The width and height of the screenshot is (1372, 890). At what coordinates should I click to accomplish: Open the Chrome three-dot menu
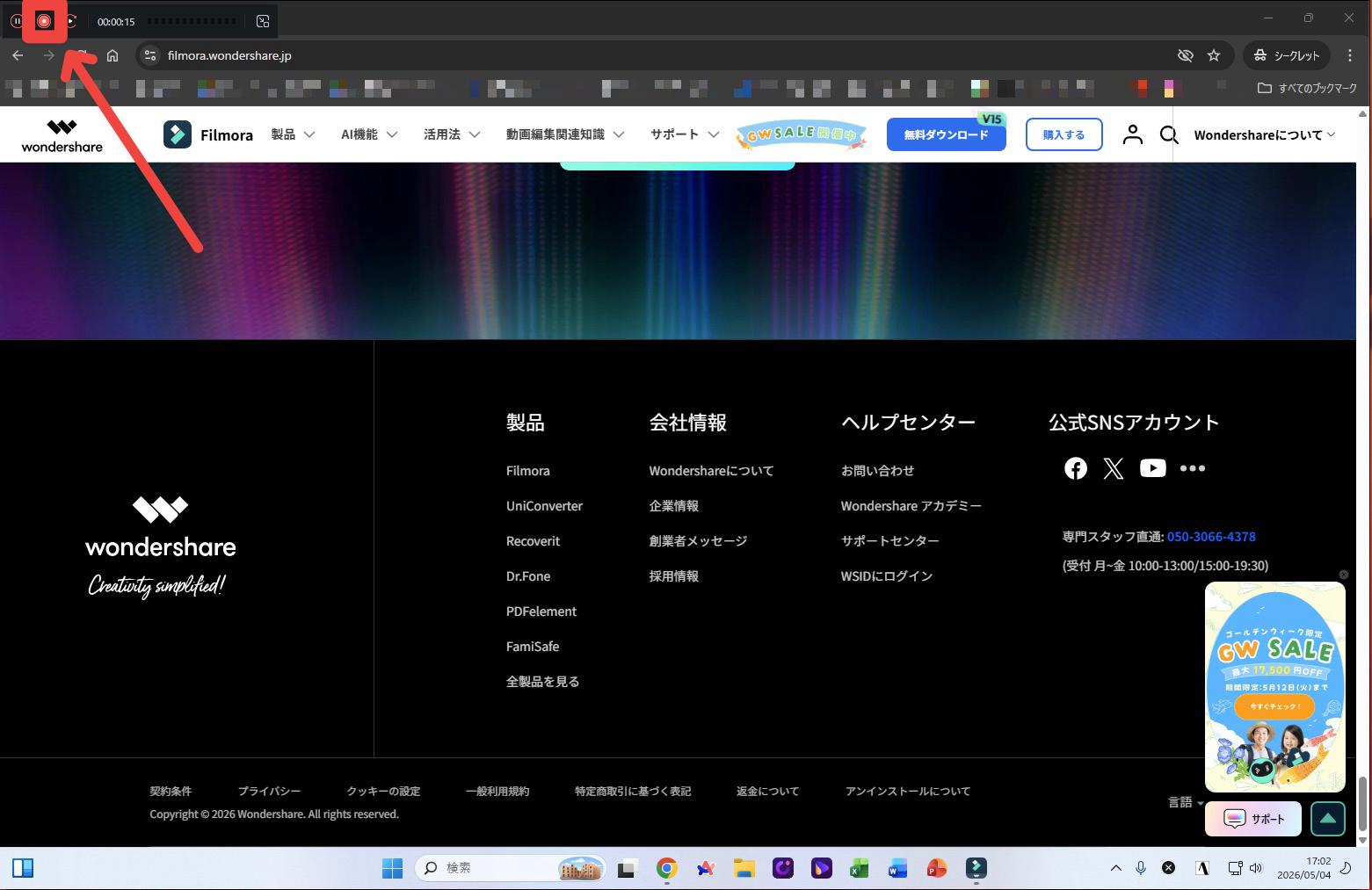pyautogui.click(x=1350, y=55)
